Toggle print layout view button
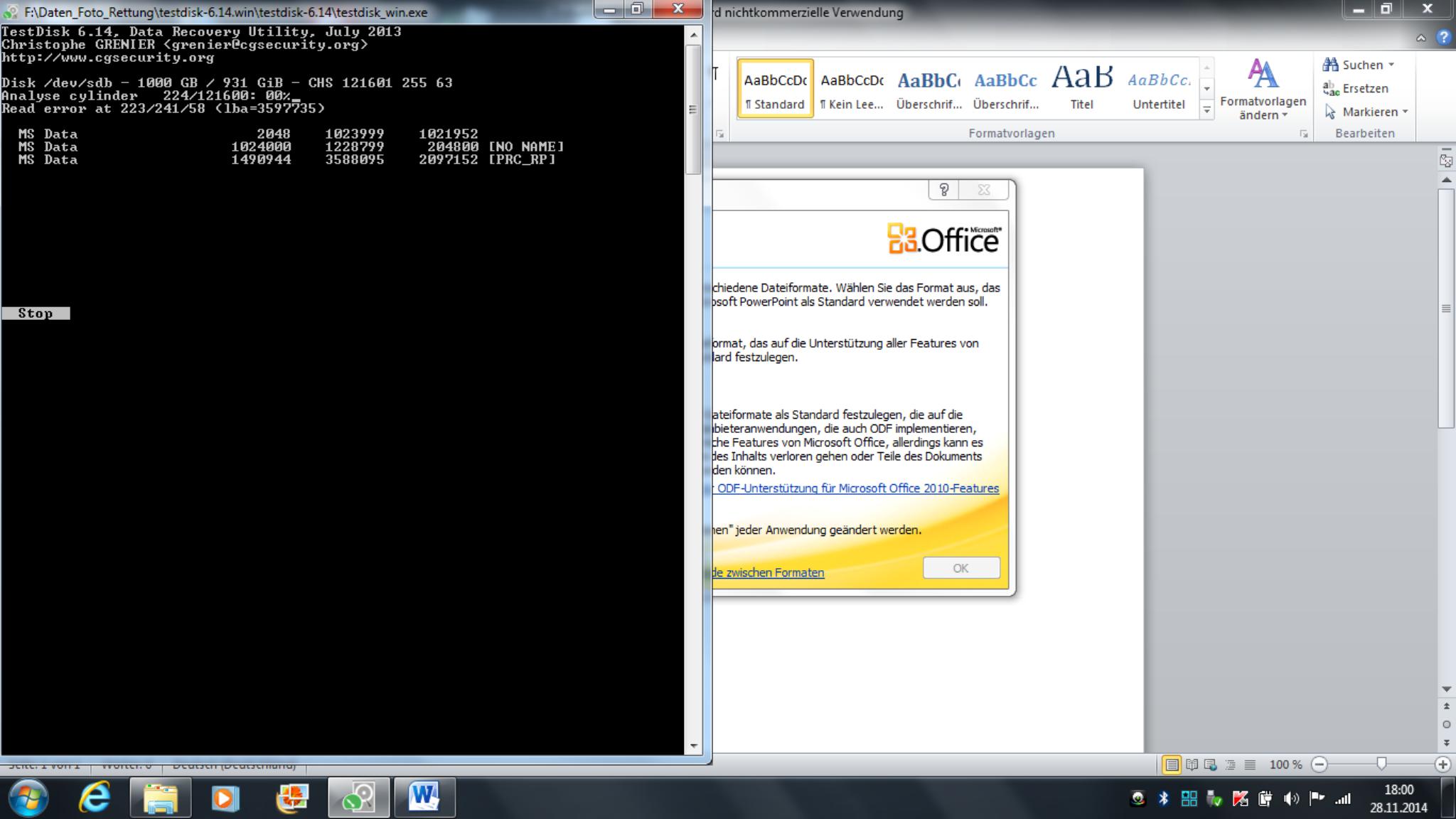This screenshot has height=819, width=1456. coord(1172,765)
